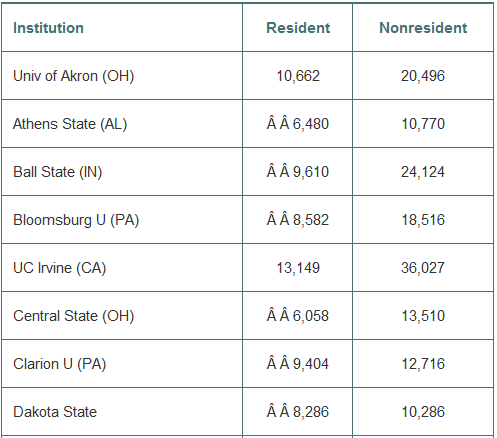Click Ball State nonresident value 24,124
This screenshot has height=438, width=497.
[x=423, y=172]
